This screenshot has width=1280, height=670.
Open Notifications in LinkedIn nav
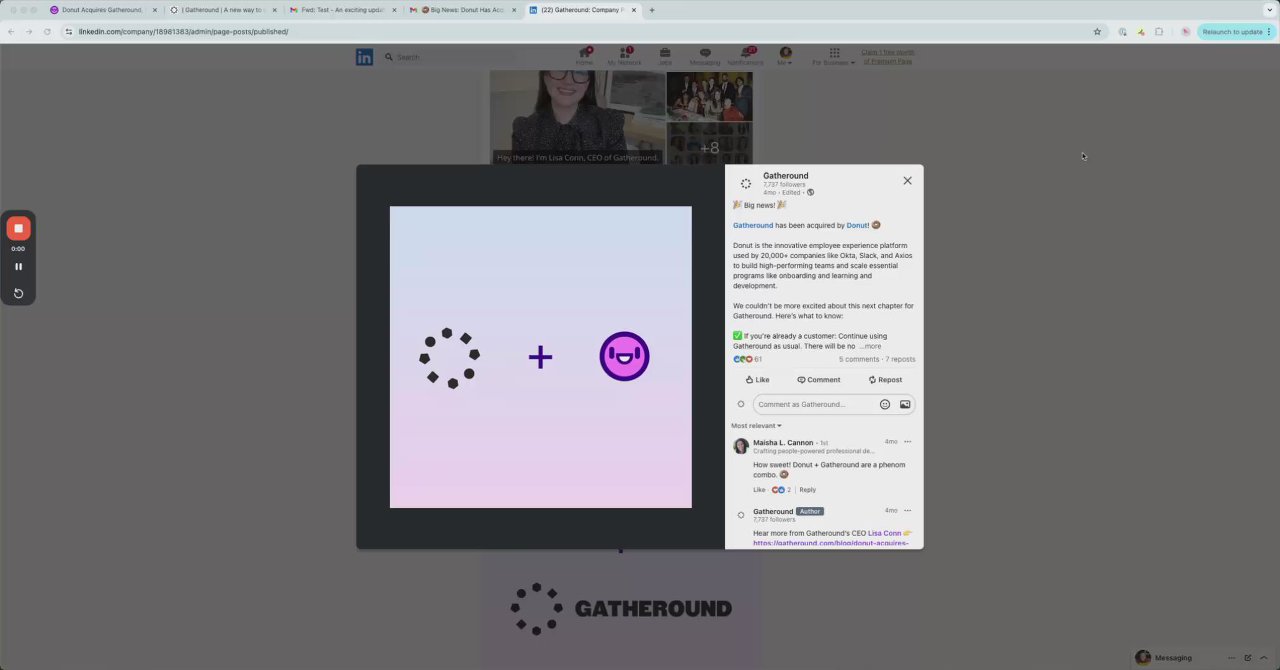tap(745, 56)
